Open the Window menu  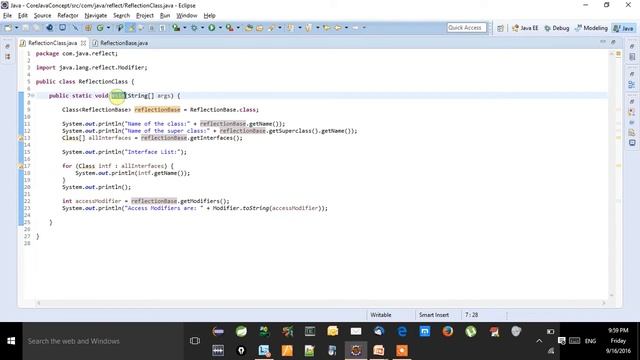click(187, 16)
